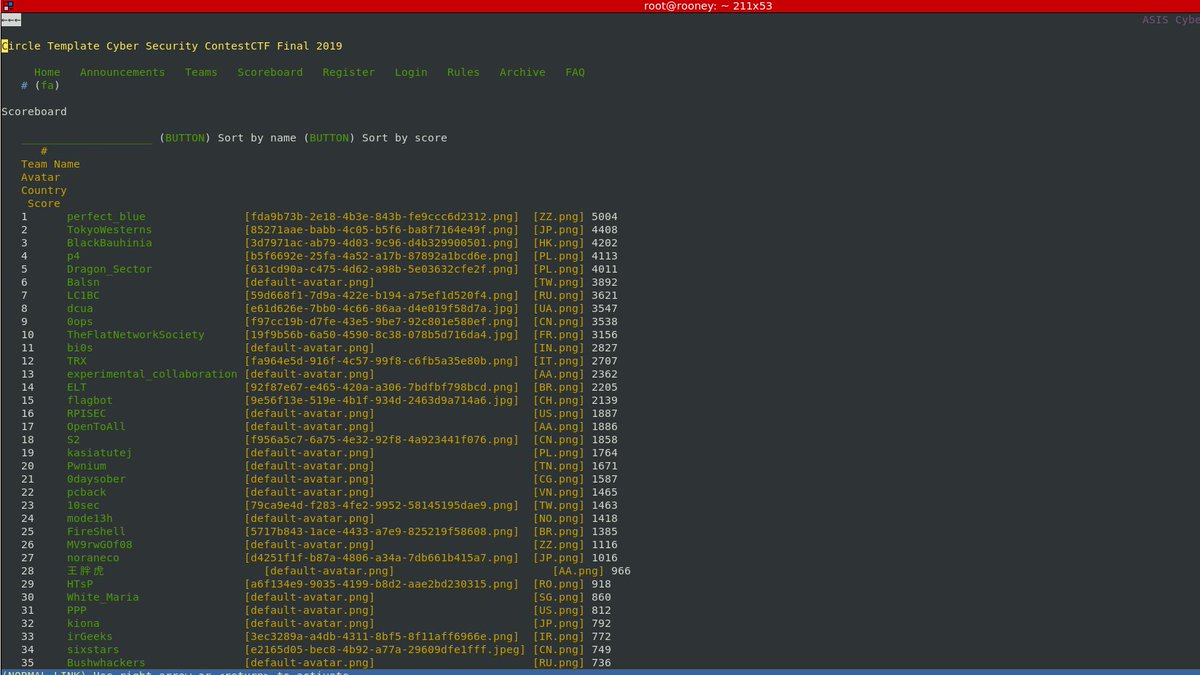Click score 3892 for Balsn
The height and width of the screenshot is (675, 1200).
click(605, 282)
